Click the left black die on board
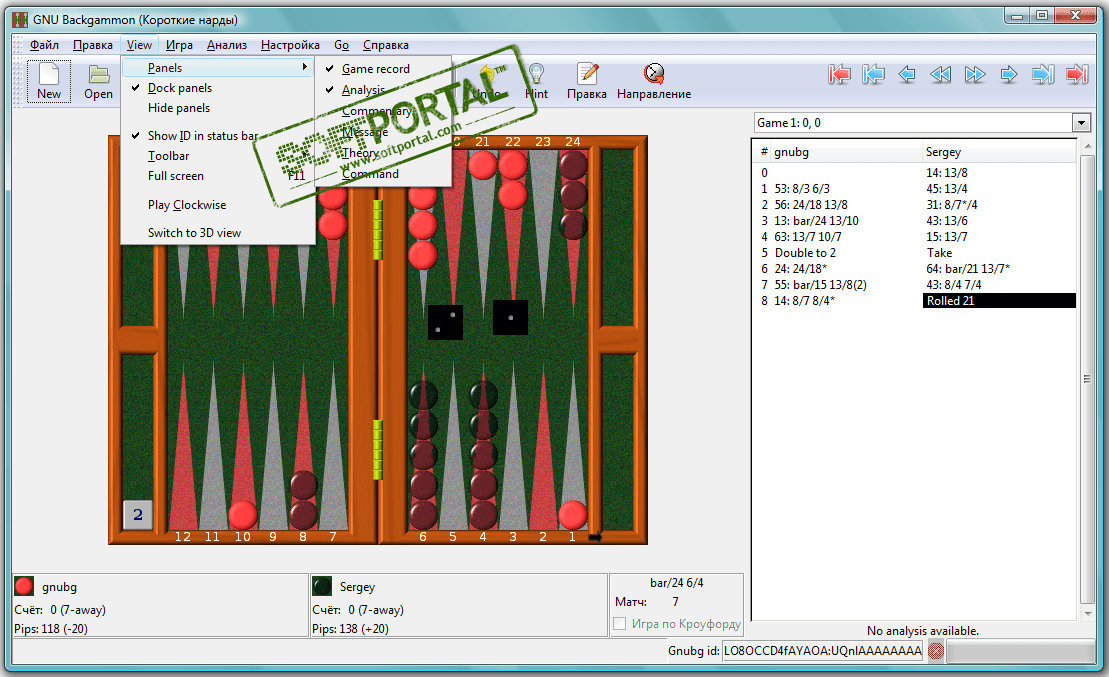Image resolution: width=1109 pixels, height=677 pixels. [x=446, y=323]
